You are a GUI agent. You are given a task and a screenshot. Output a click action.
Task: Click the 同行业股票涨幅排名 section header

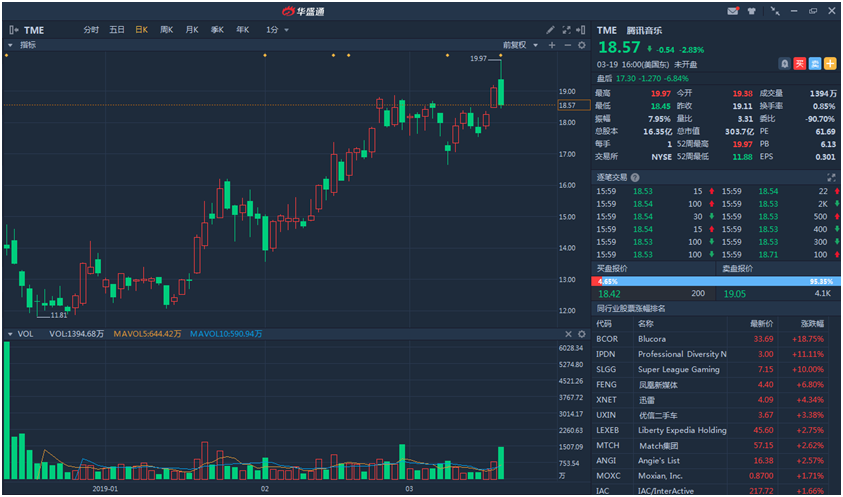pyautogui.click(x=632, y=309)
